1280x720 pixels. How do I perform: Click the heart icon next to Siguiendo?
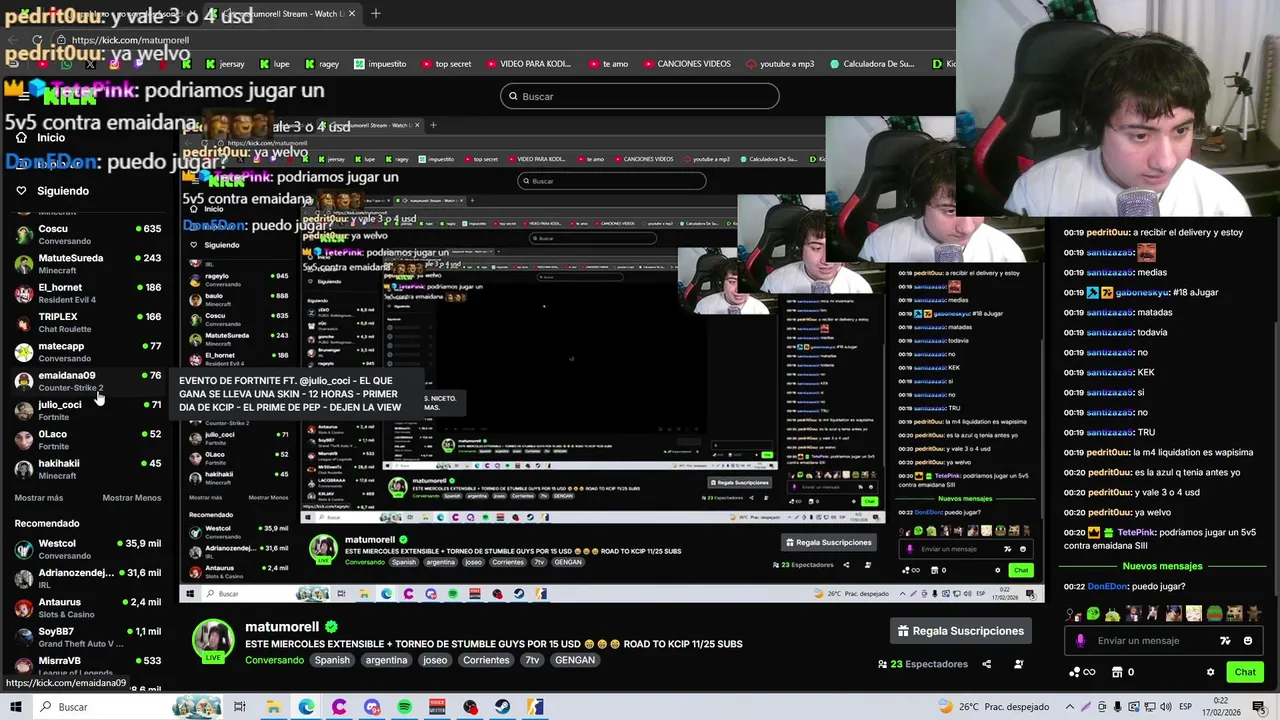tap(21, 191)
